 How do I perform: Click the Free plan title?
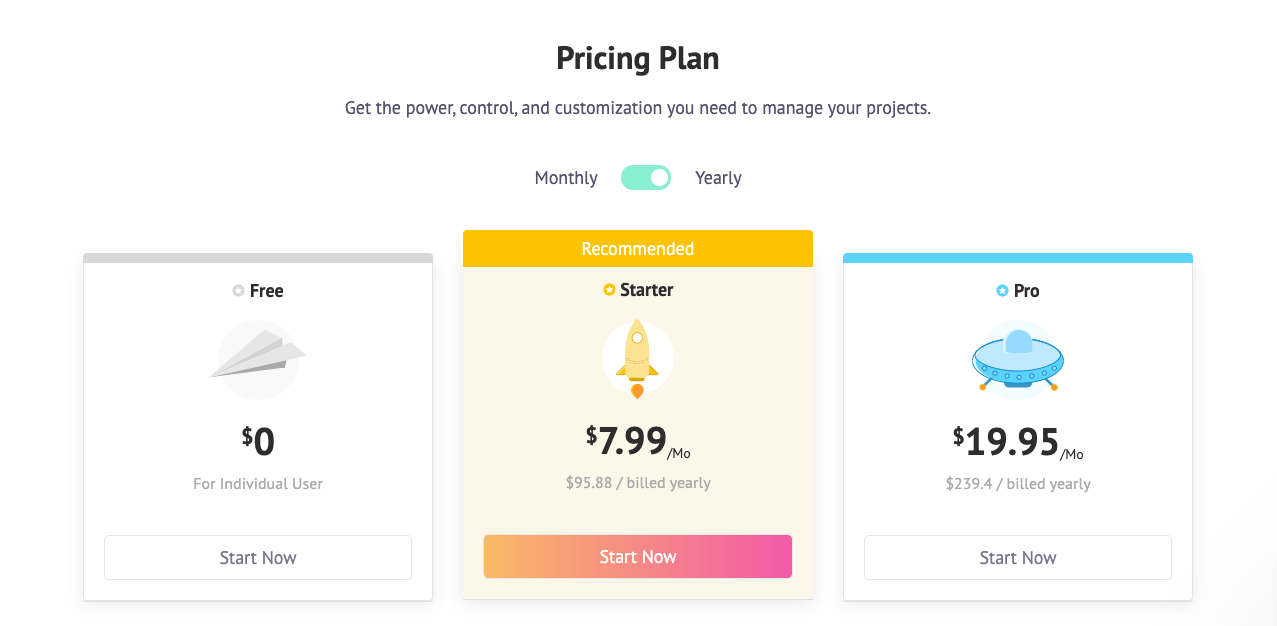[267, 291]
